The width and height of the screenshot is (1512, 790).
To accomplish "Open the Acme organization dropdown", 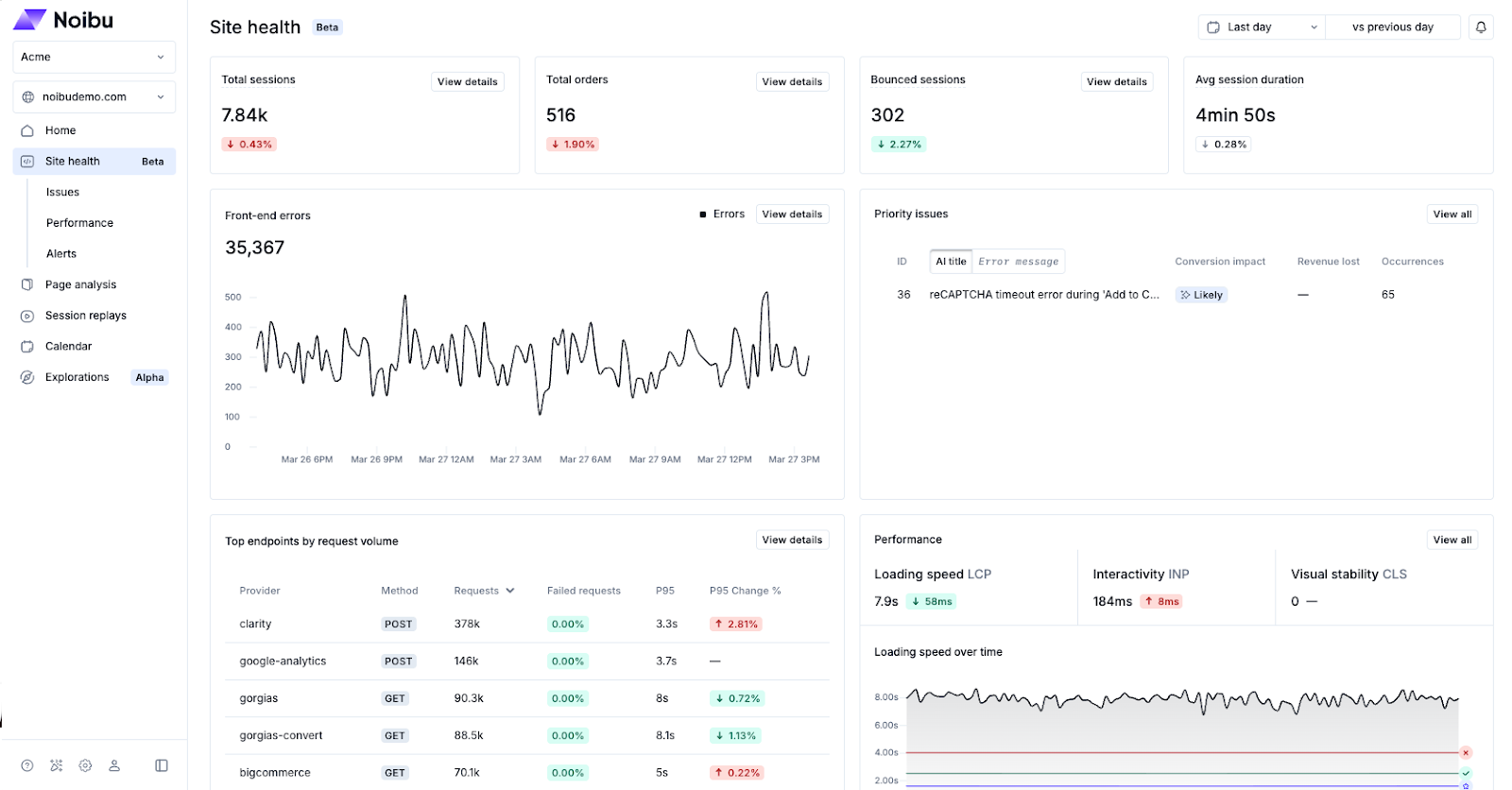I will (94, 57).
